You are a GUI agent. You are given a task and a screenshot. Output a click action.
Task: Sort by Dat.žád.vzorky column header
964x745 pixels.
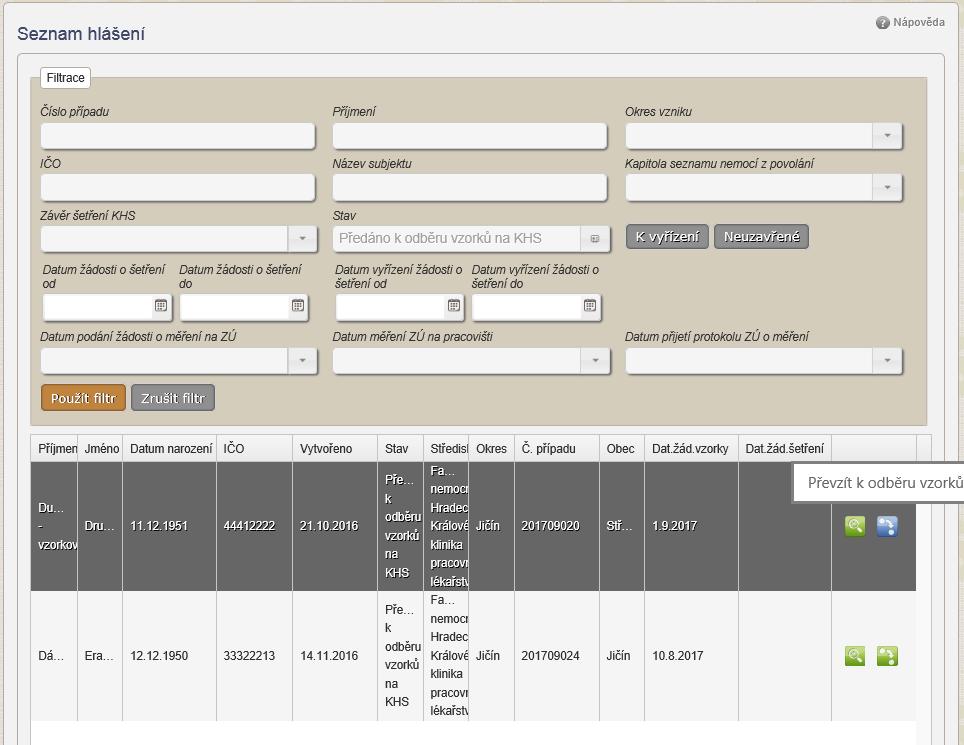tap(692, 449)
